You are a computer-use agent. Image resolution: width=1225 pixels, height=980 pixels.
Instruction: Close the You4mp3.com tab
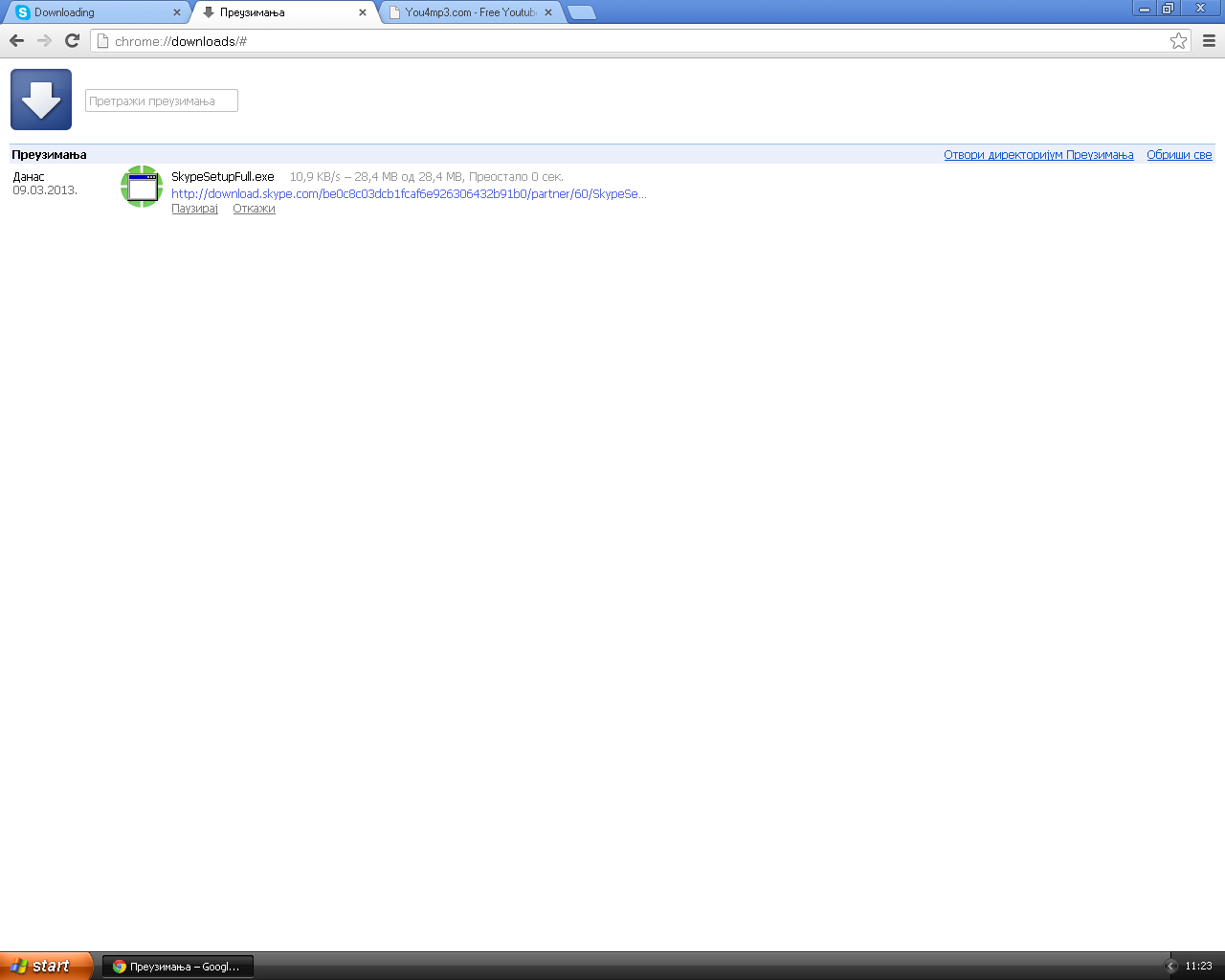[x=548, y=12]
